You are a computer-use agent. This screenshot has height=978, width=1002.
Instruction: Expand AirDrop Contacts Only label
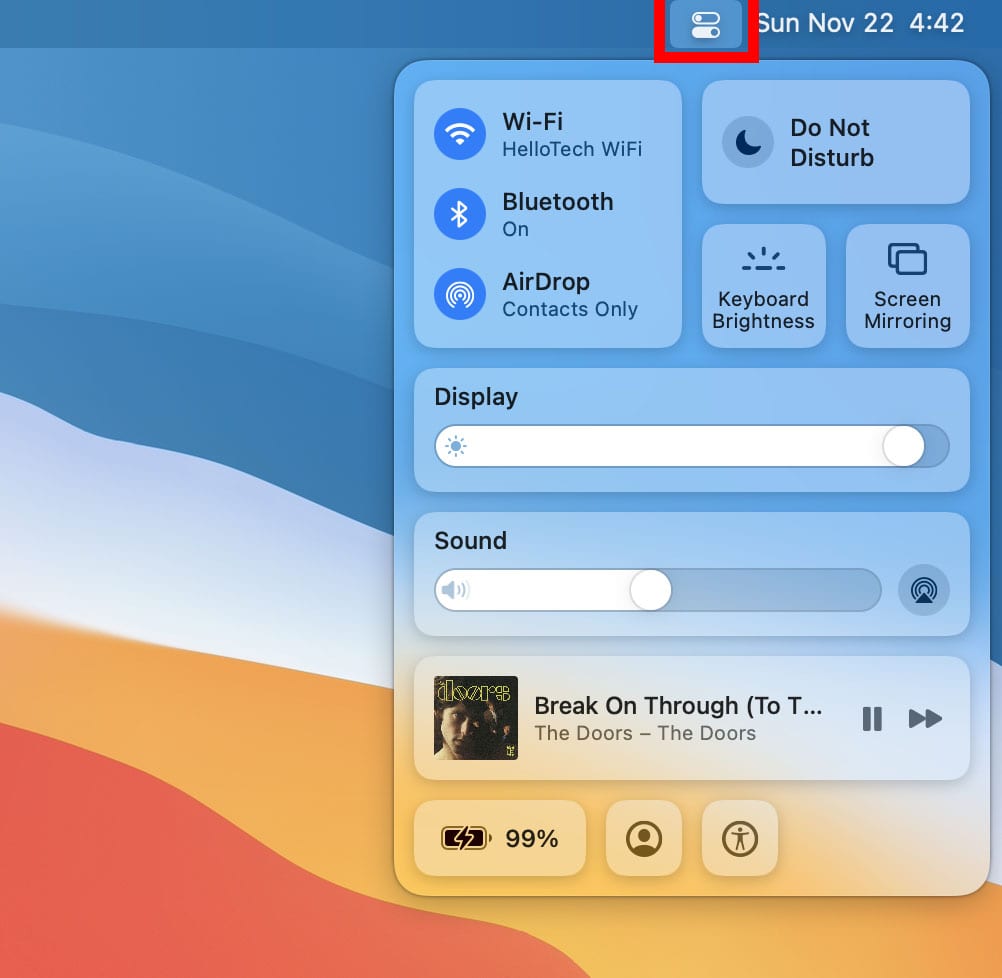tap(569, 309)
